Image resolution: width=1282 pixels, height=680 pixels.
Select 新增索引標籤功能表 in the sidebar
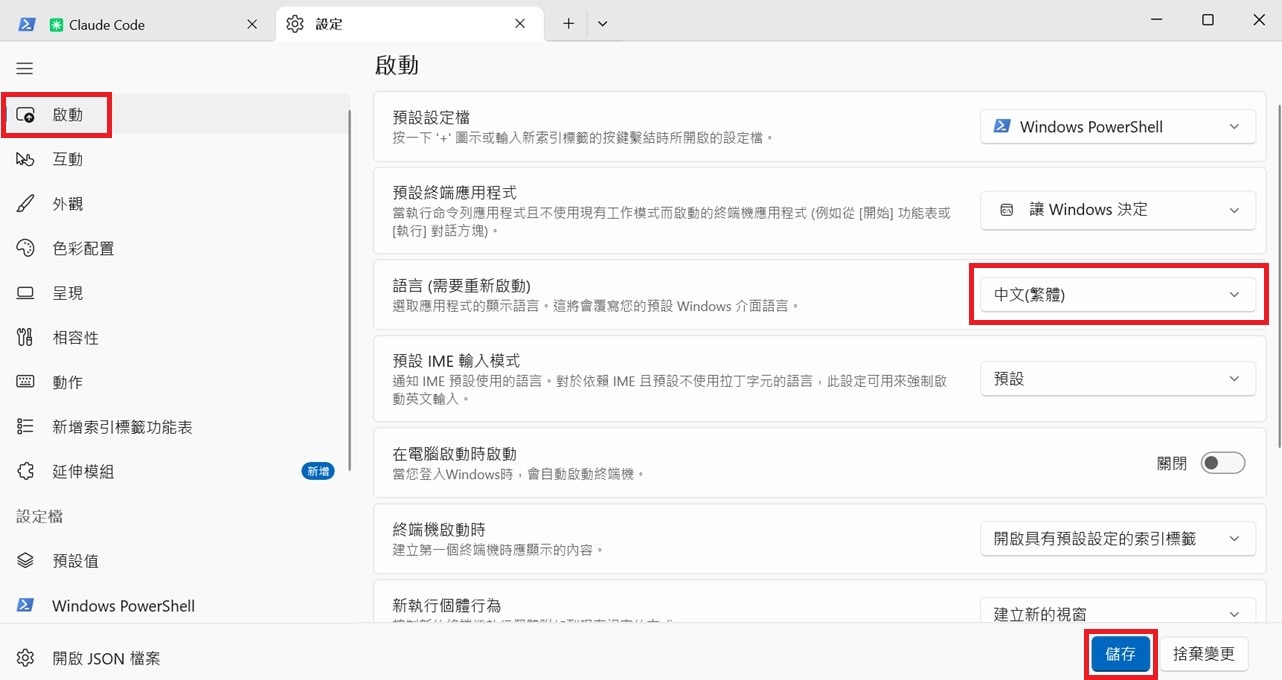[x=175, y=427]
